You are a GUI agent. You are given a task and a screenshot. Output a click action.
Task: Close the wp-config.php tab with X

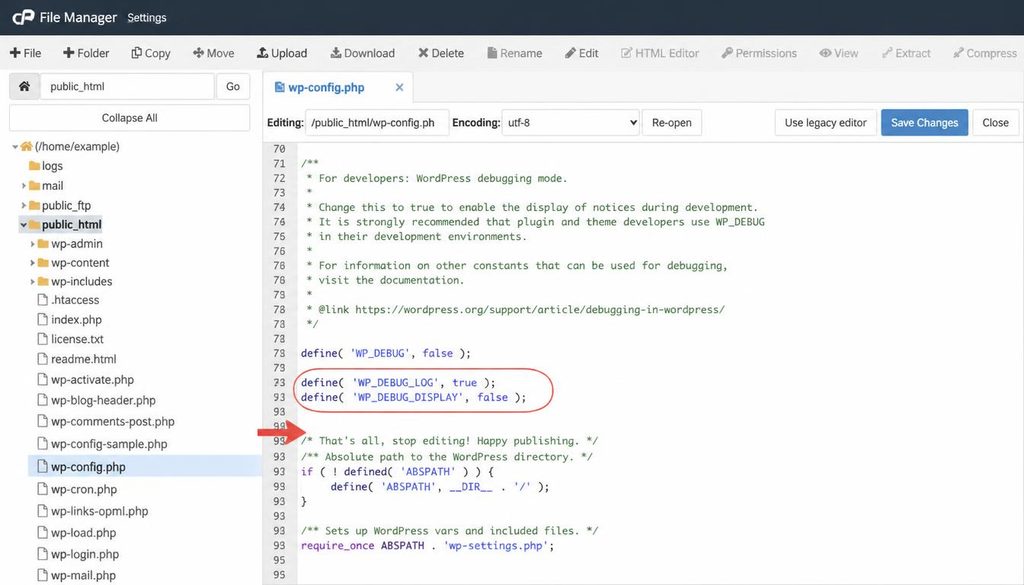[x=399, y=87]
